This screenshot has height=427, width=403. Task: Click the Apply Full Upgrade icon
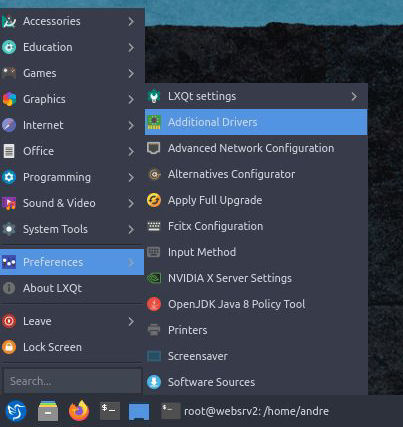[x=154, y=200]
